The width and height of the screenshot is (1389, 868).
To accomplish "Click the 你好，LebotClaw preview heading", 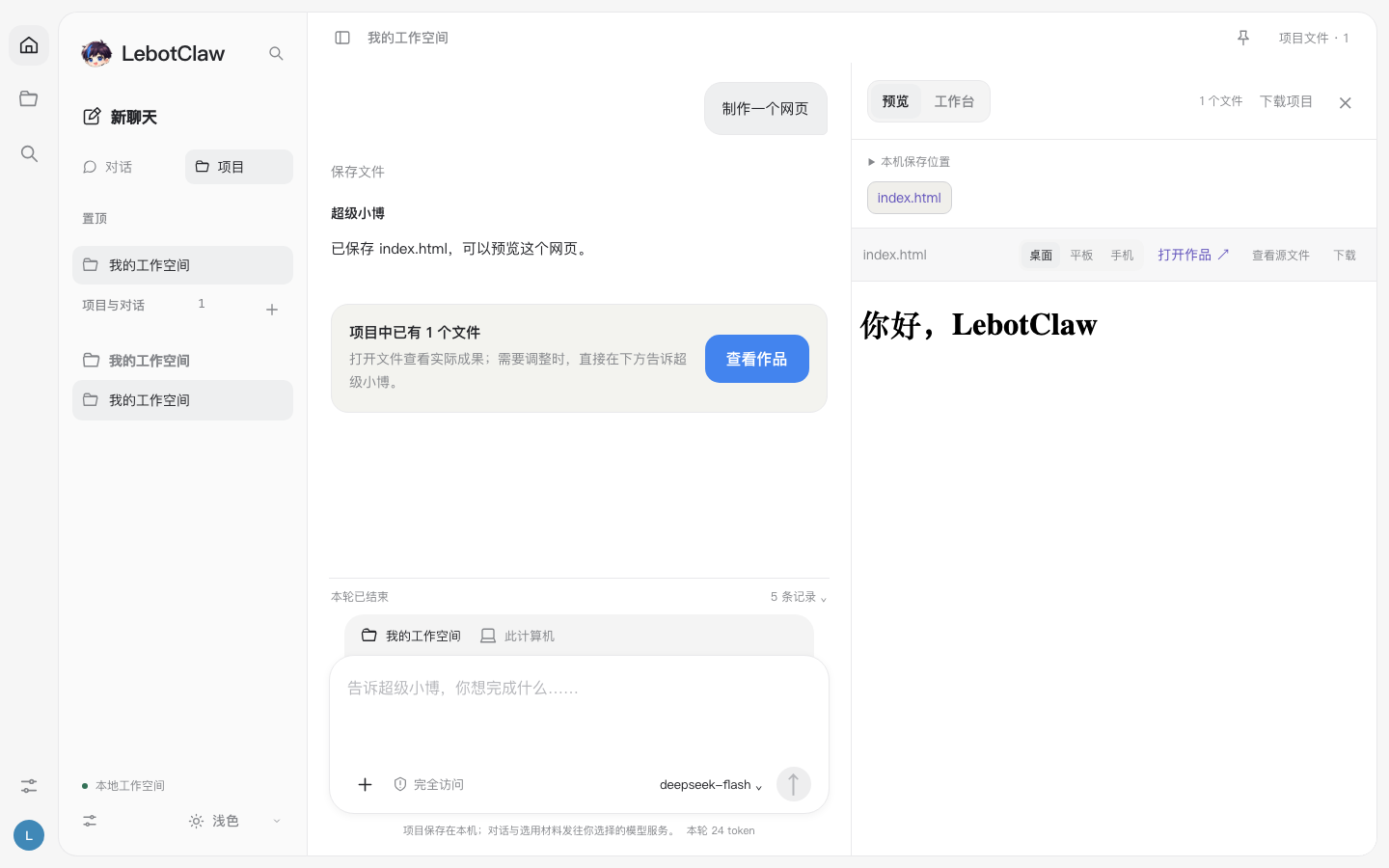I will coord(979,325).
